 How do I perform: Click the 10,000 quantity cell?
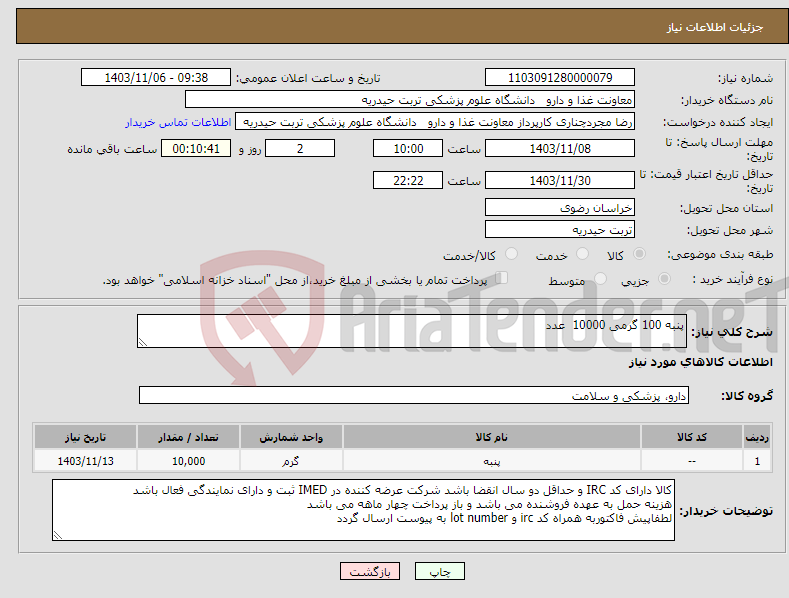coord(188,461)
